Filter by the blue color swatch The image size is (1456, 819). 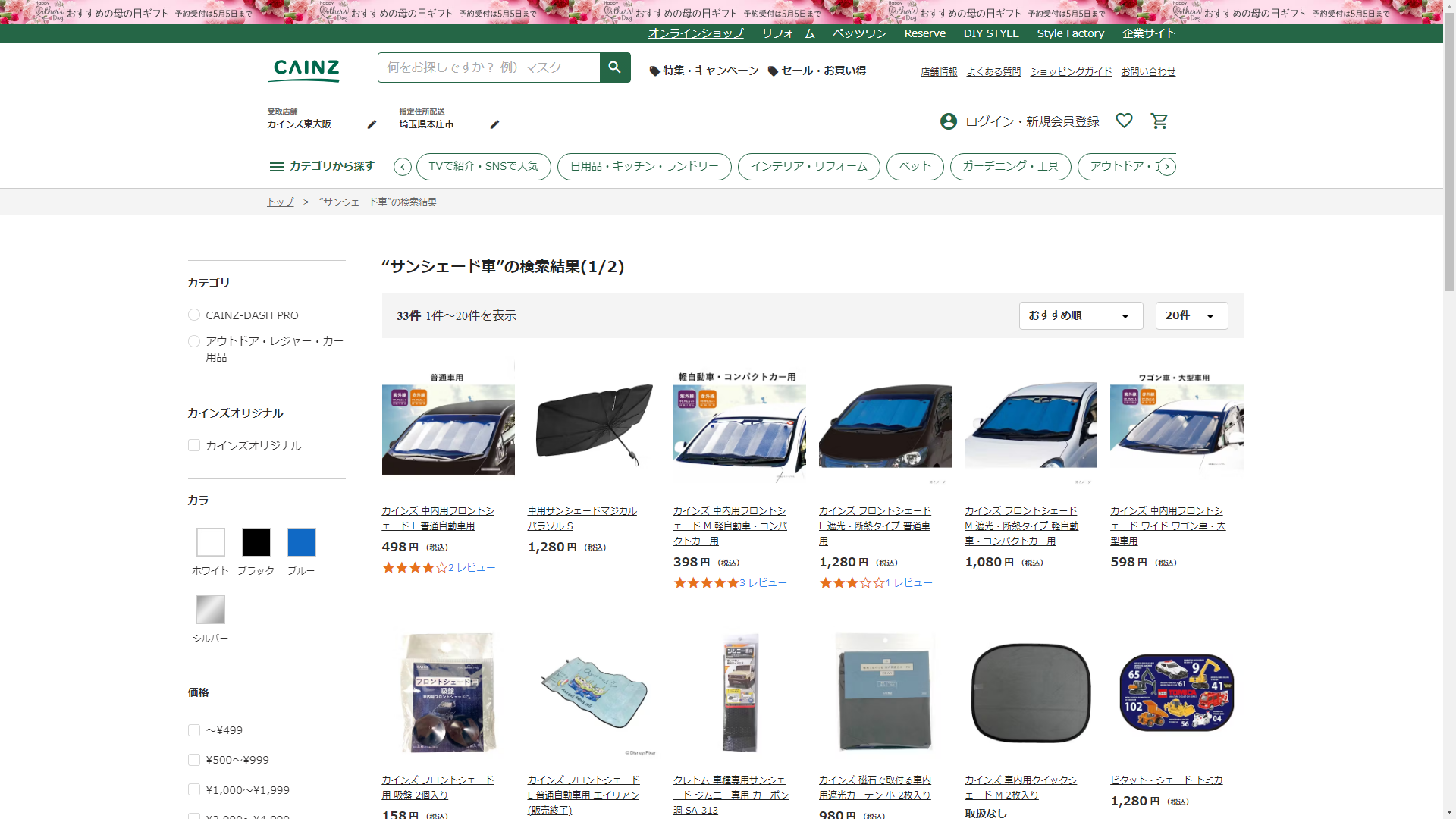pyautogui.click(x=301, y=542)
